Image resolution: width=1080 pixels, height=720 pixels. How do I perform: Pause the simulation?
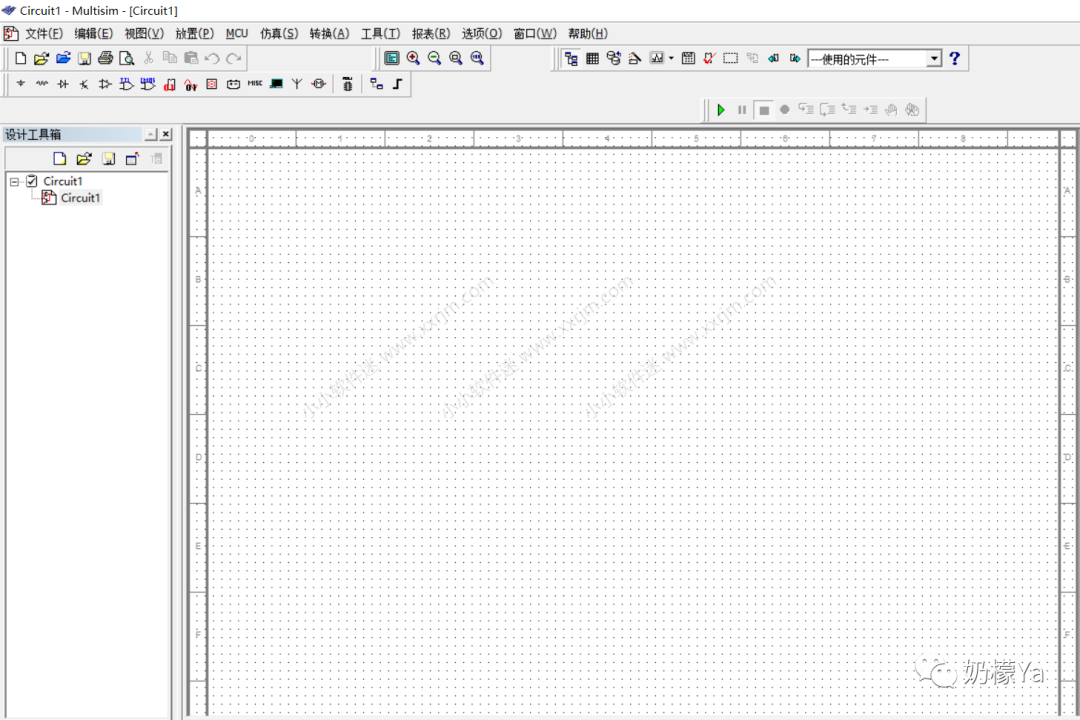(742, 110)
